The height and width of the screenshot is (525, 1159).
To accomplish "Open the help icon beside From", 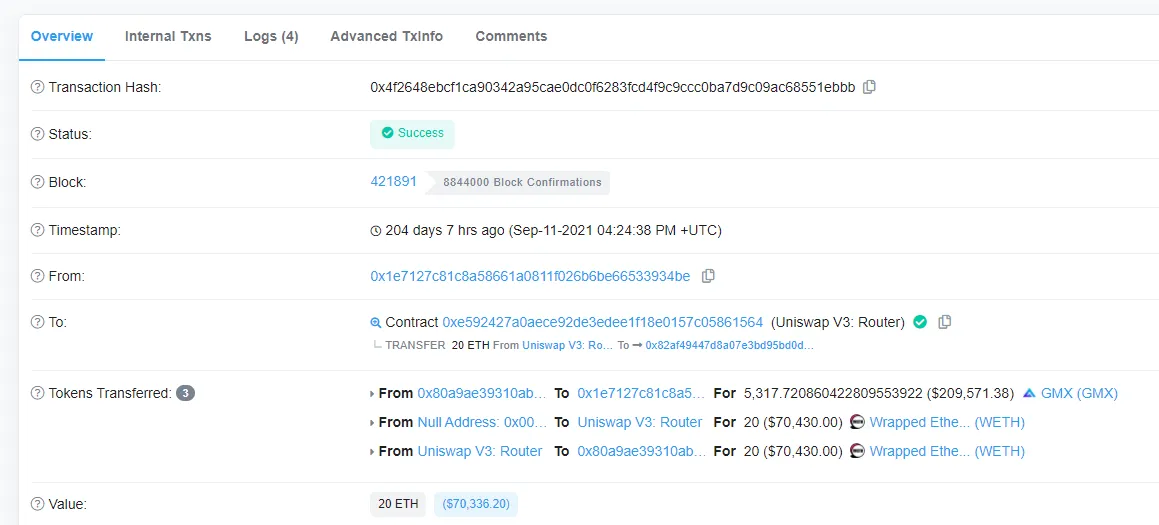I will (37, 277).
